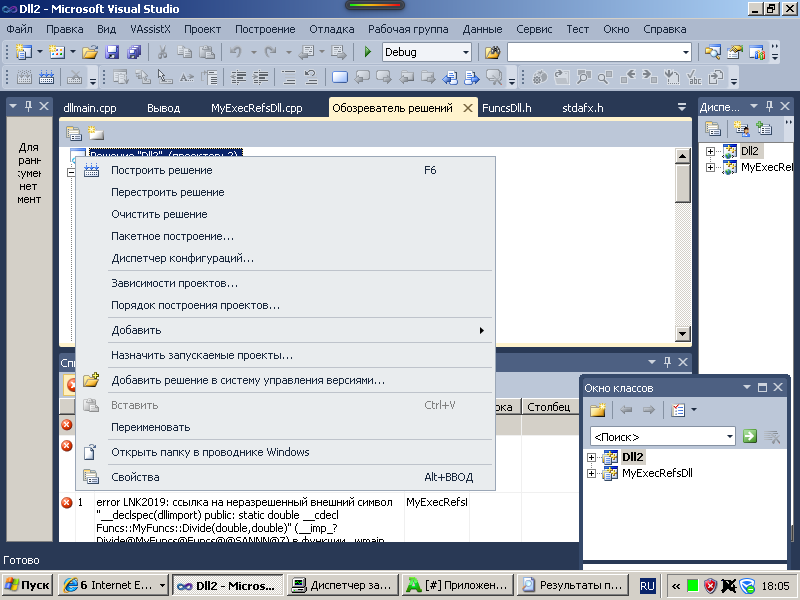This screenshot has height=600, width=800.
Task: Click Solution Explorer vertical scrollbar down arrow
Action: (683, 334)
